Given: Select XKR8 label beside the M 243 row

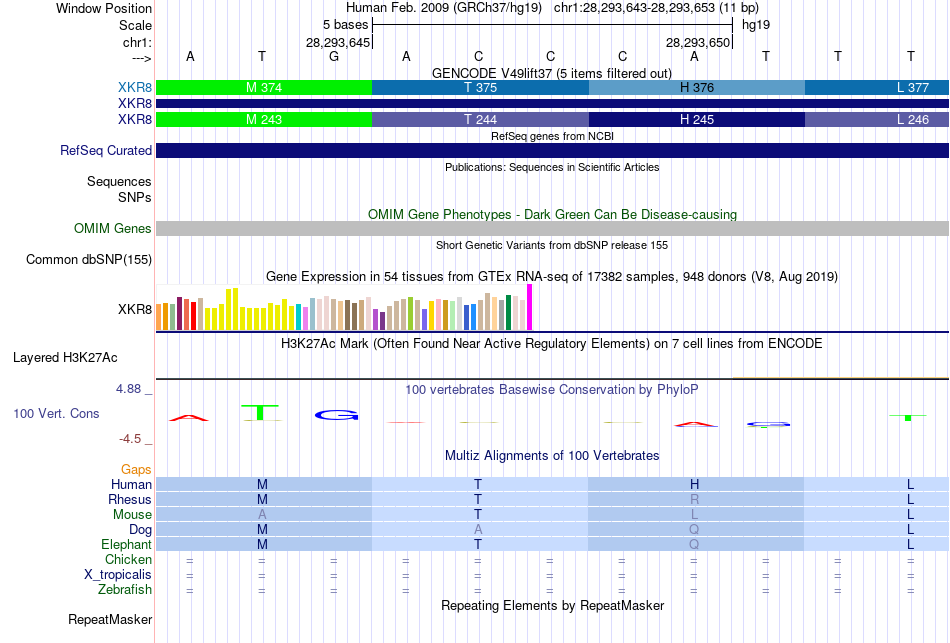Looking at the screenshot, I should coord(135,119).
